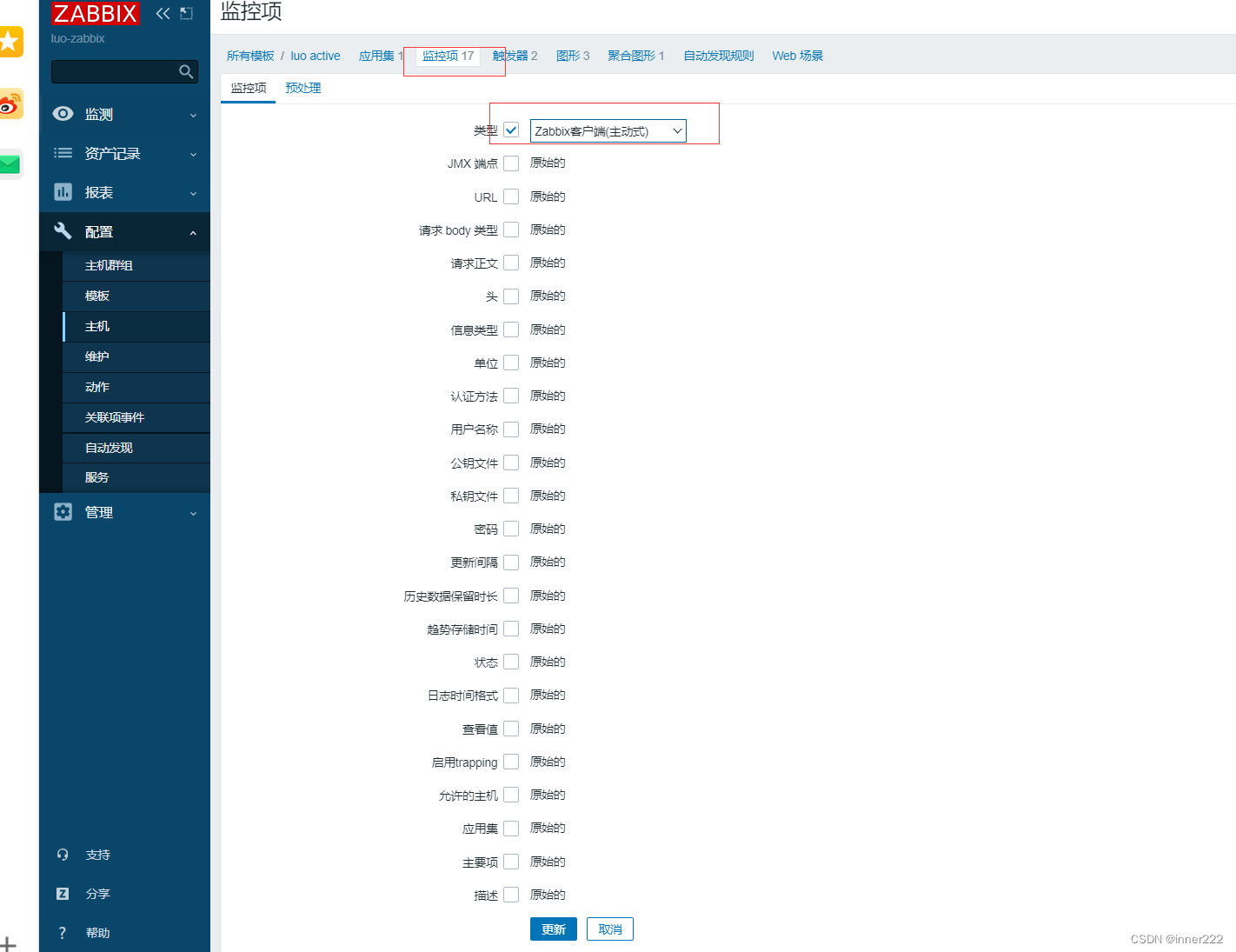This screenshot has width=1236, height=952.
Task: Open the Zabbix客户端(主动式) type dropdown
Action: [x=608, y=131]
